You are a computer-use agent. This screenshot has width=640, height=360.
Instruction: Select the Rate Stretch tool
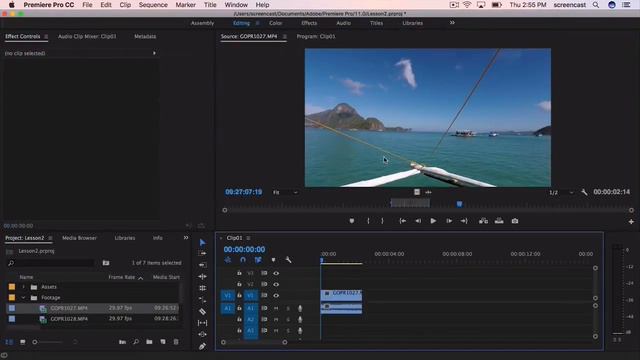[x=202, y=288]
